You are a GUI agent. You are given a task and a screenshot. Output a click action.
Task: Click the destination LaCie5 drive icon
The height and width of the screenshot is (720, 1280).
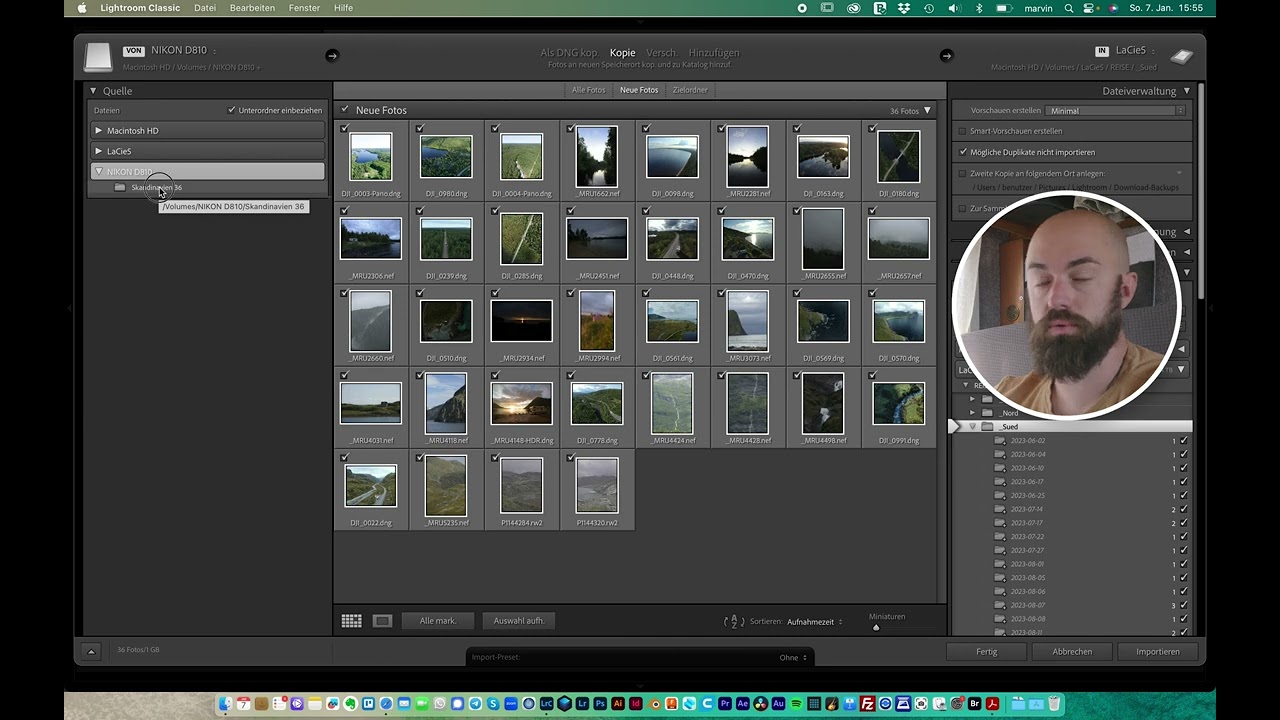(1181, 57)
